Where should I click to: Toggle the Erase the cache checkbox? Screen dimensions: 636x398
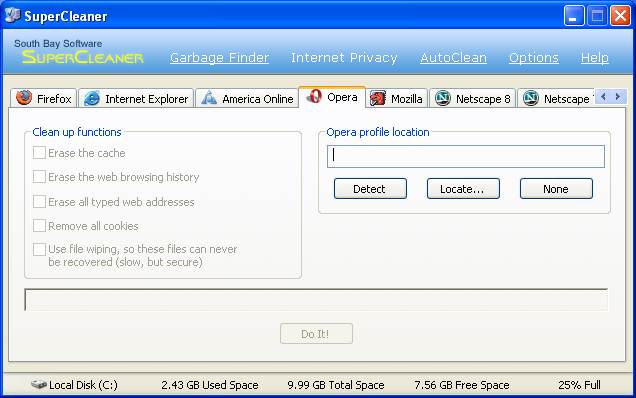pyautogui.click(x=39, y=153)
